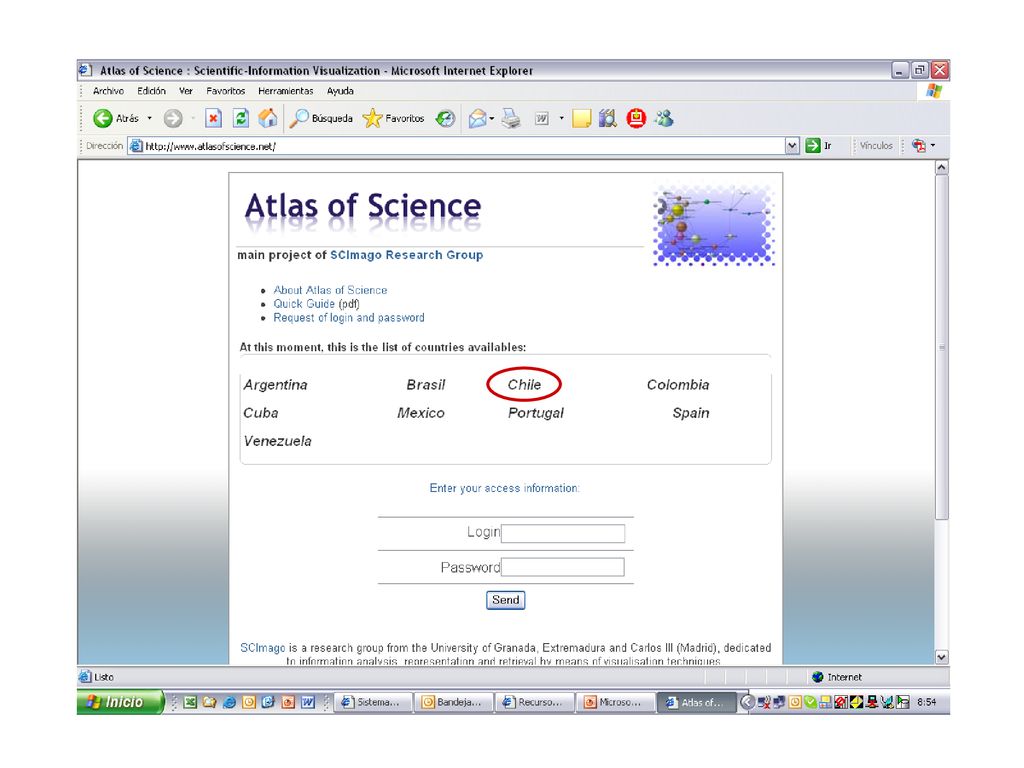Click the page icon in address bar
Screen dimensions: 1024x768
[x=136, y=146]
